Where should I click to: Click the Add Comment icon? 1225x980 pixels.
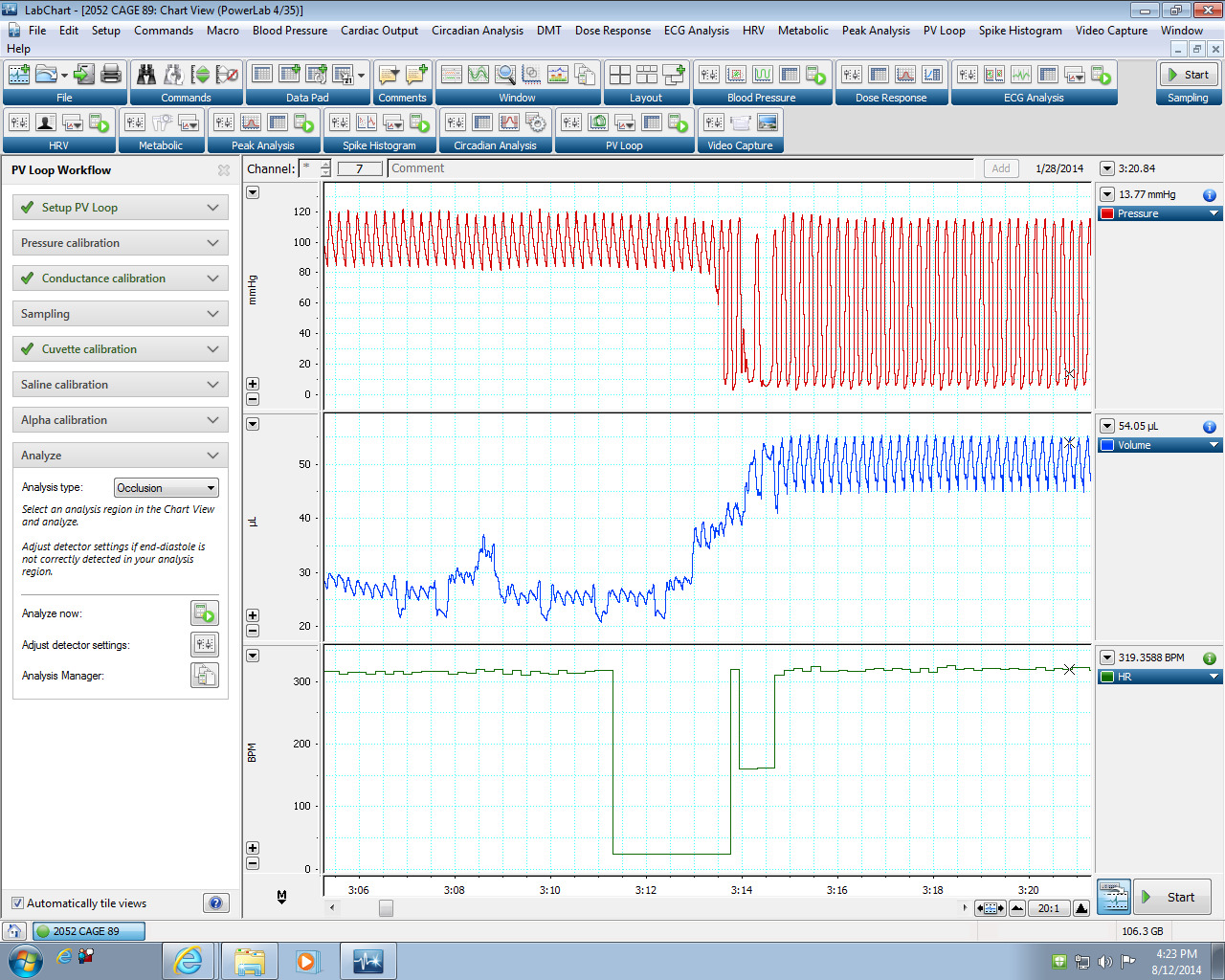(416, 75)
